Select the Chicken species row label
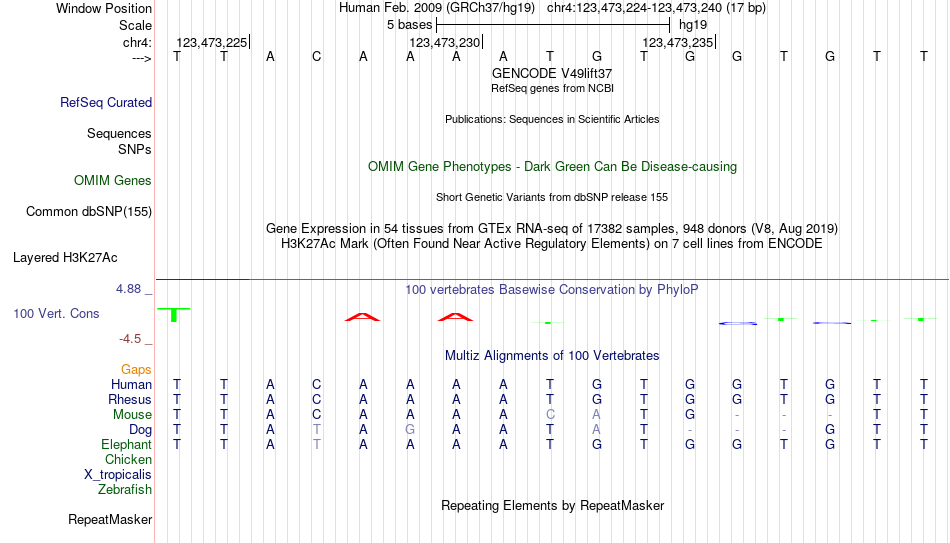Image resolution: width=950 pixels, height=543 pixels. click(x=128, y=459)
